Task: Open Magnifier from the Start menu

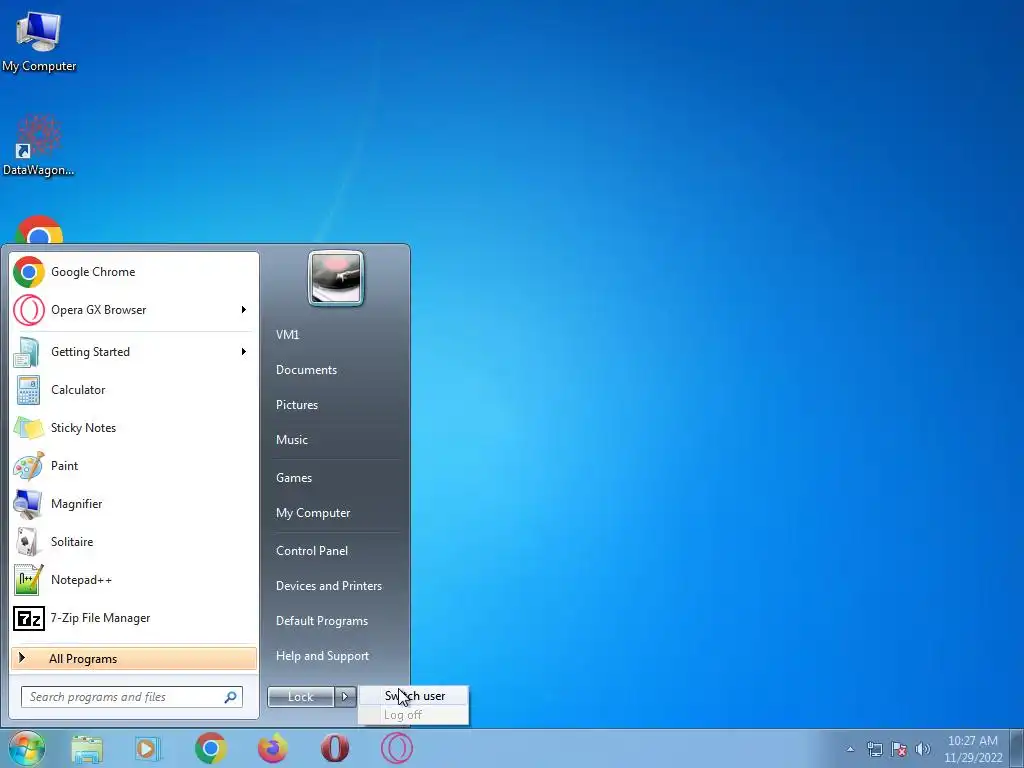Action: pyautogui.click(x=133, y=504)
